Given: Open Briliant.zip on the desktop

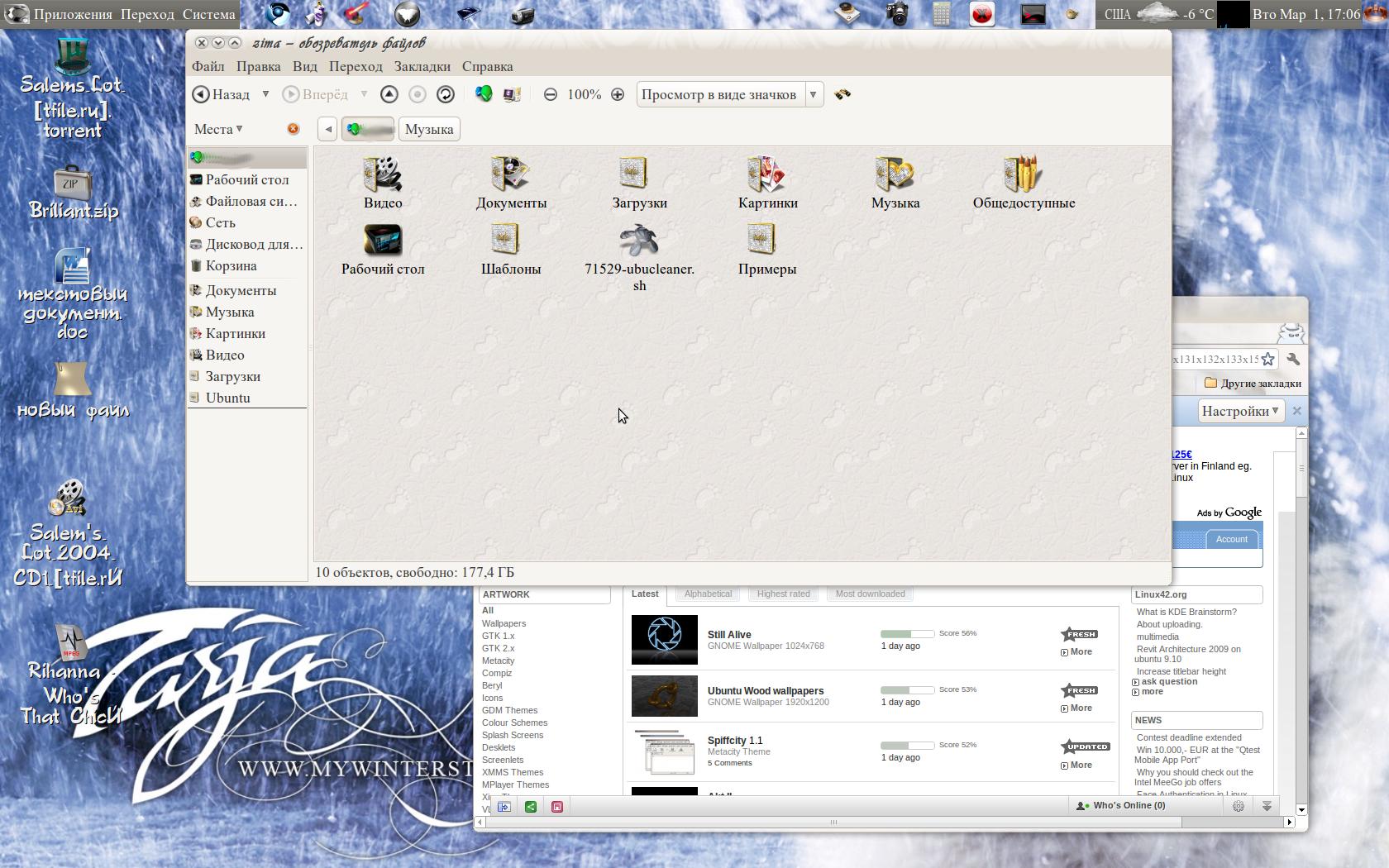Looking at the screenshot, I should (x=74, y=193).
